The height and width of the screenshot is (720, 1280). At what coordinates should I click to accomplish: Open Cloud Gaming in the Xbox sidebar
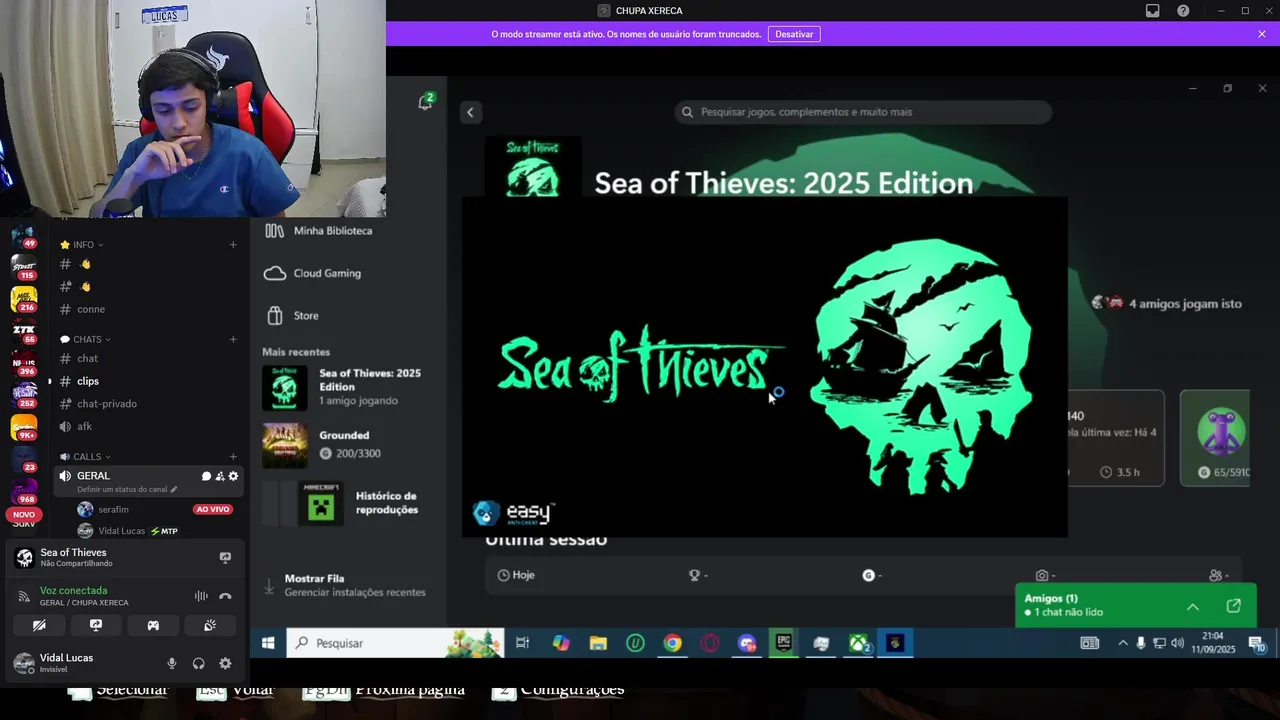click(x=313, y=273)
